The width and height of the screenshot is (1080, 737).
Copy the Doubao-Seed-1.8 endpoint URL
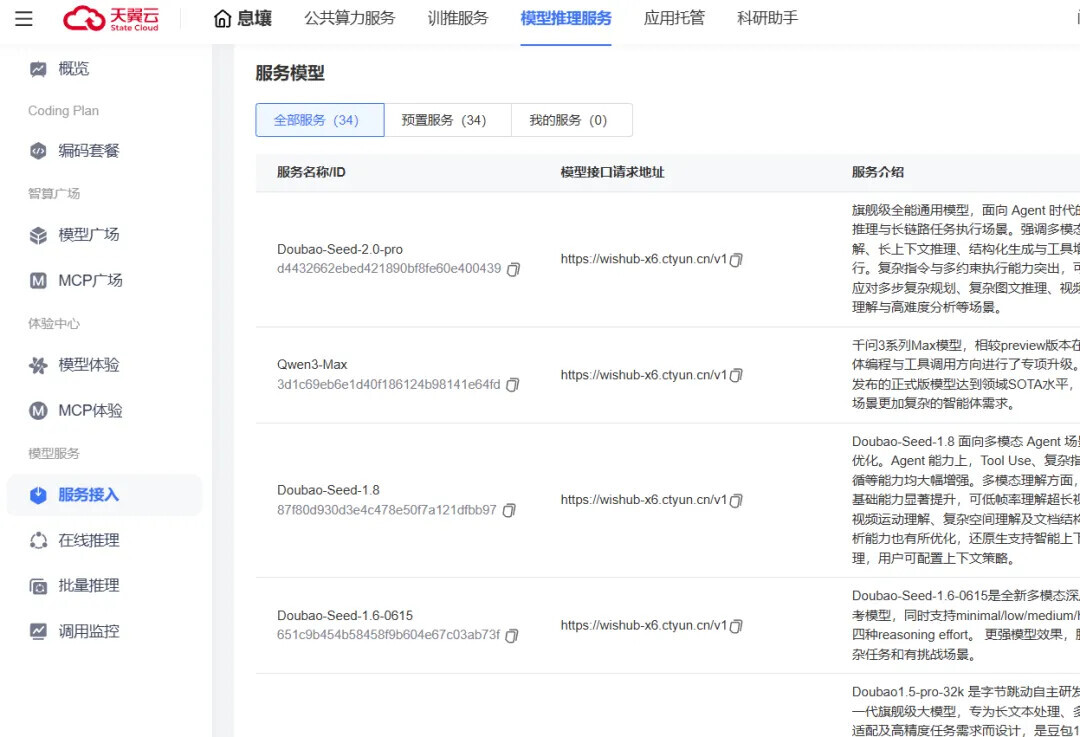coord(737,501)
